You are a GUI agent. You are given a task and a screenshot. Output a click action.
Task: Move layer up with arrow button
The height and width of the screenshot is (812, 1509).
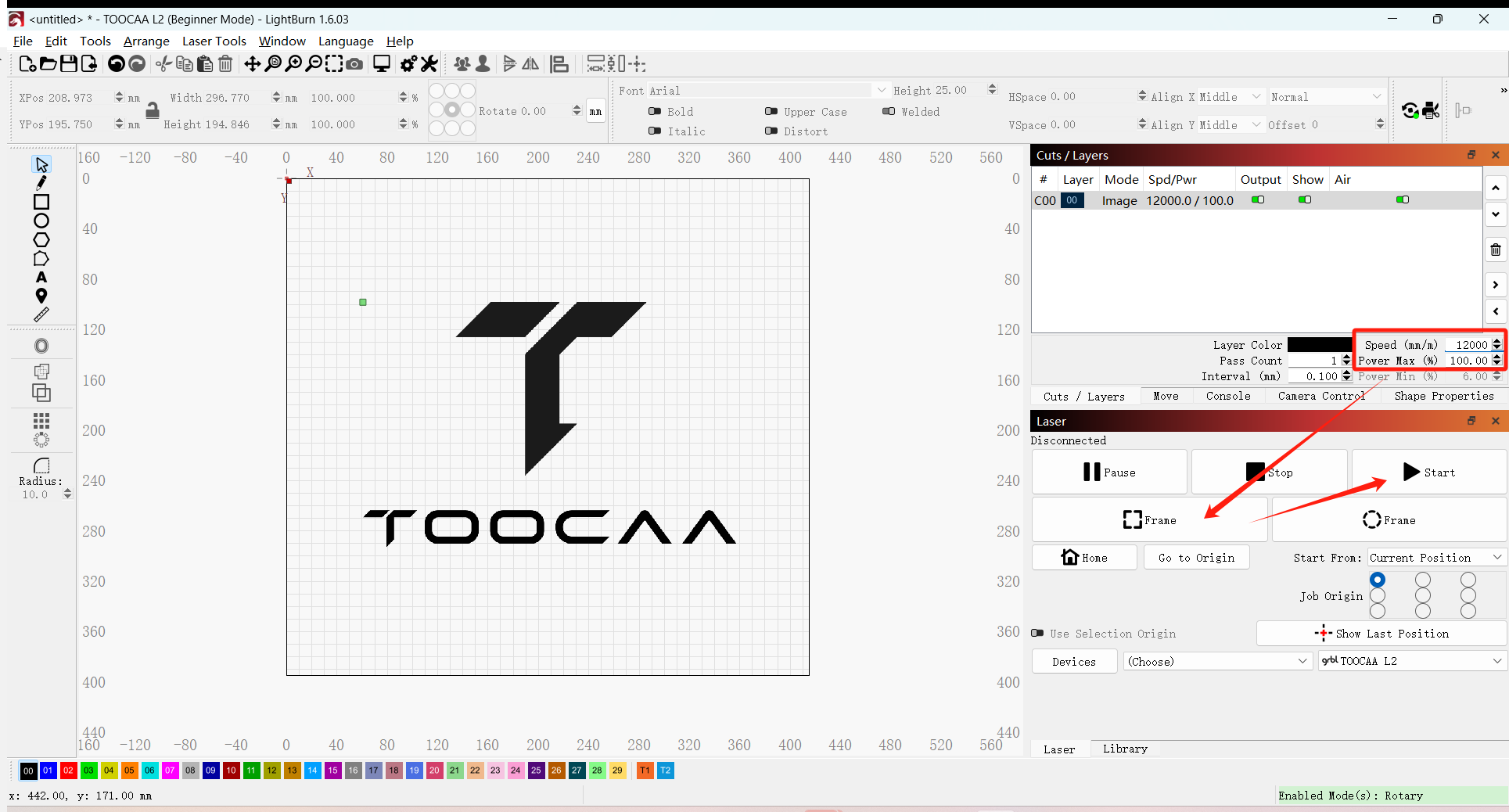click(x=1495, y=188)
